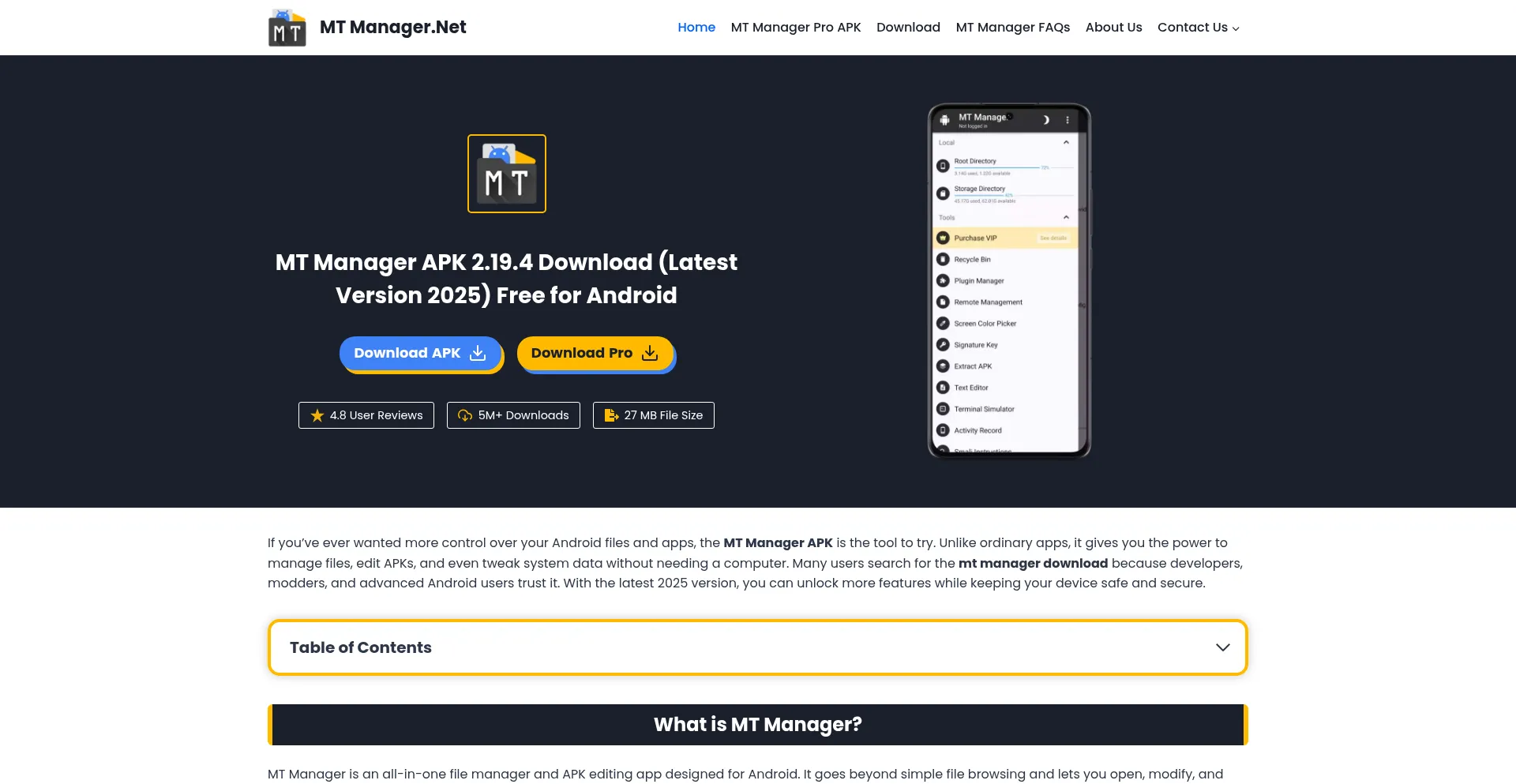This screenshot has height=784, width=1516.
Task: Click the MT Manager.Net logo
Action: pos(366,27)
